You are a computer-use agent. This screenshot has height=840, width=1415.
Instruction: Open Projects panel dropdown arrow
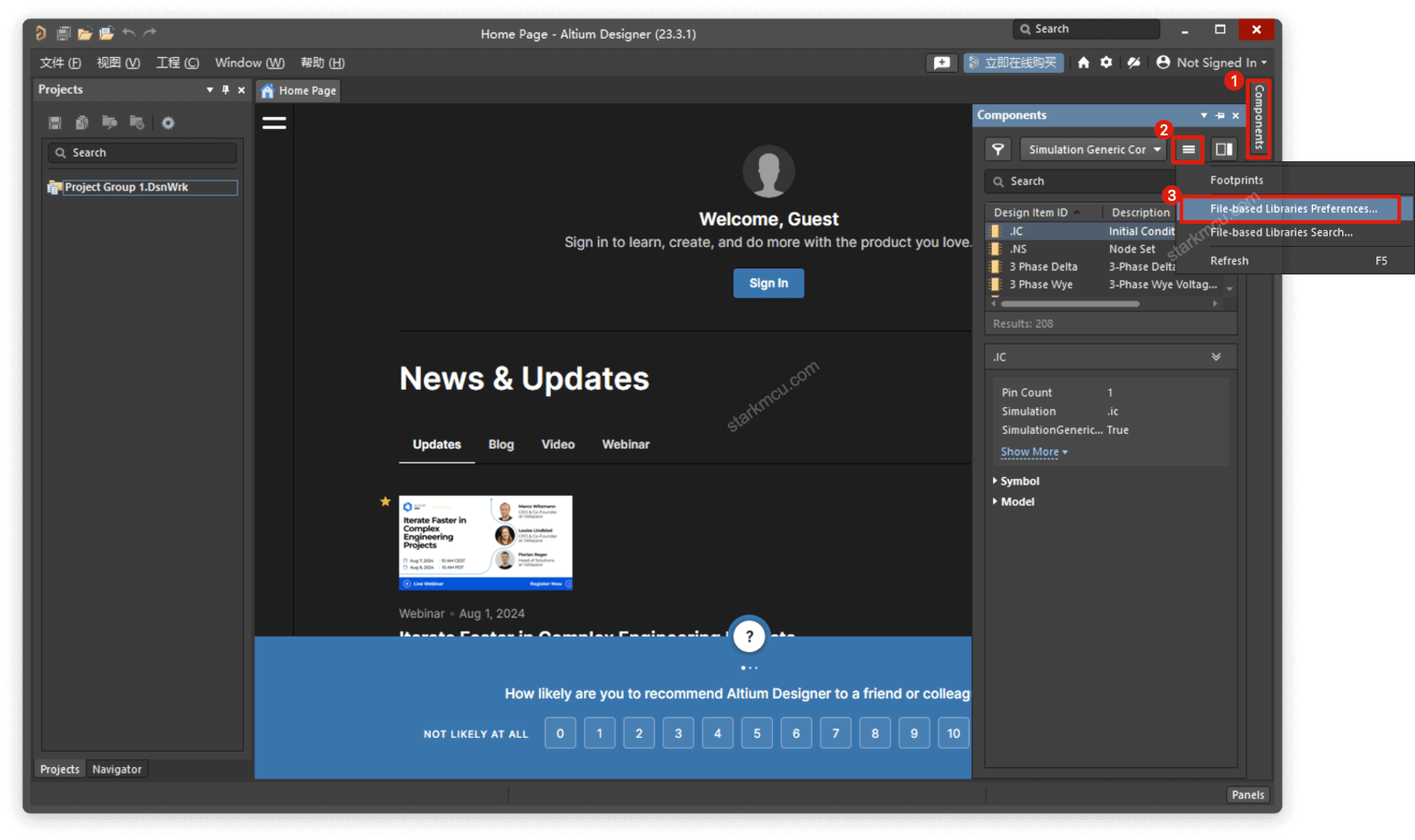210,90
